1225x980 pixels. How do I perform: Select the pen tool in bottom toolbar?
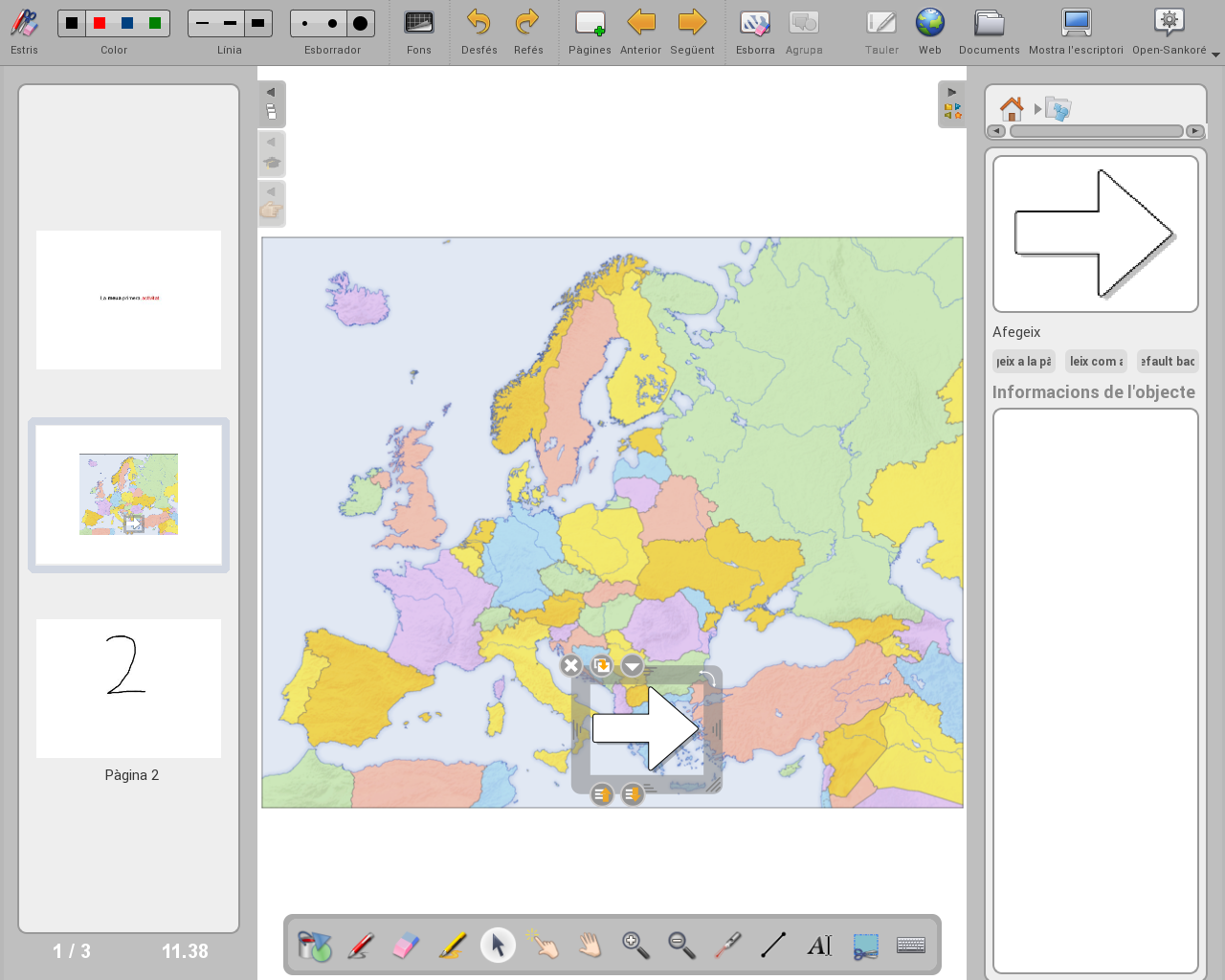coord(360,946)
